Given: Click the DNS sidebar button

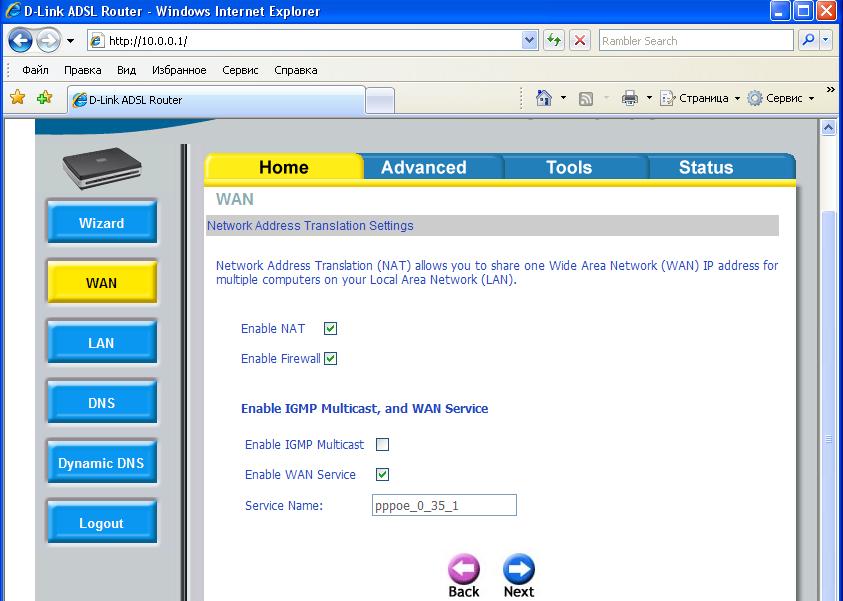Looking at the screenshot, I should (x=102, y=403).
